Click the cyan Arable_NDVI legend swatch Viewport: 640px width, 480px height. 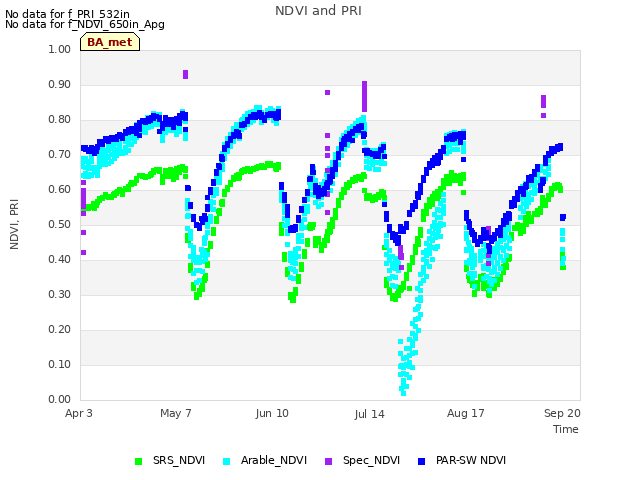(x=227, y=461)
